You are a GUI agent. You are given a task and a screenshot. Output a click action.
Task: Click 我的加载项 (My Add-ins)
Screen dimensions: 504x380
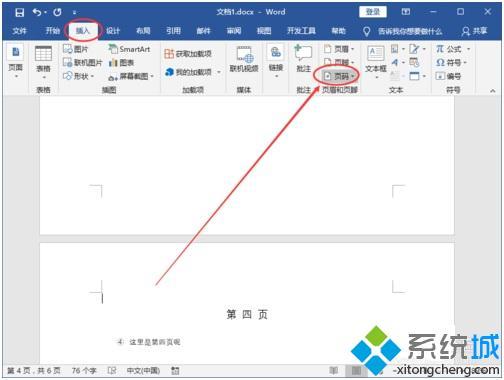[x=189, y=72]
